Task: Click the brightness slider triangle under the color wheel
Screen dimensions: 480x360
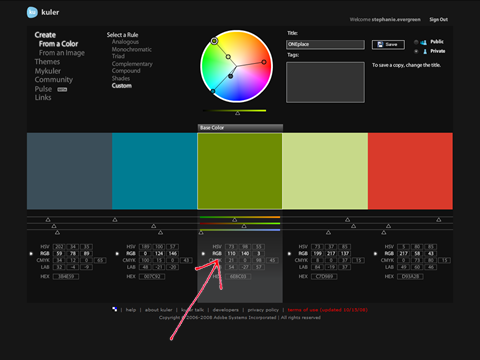Action: point(237,113)
